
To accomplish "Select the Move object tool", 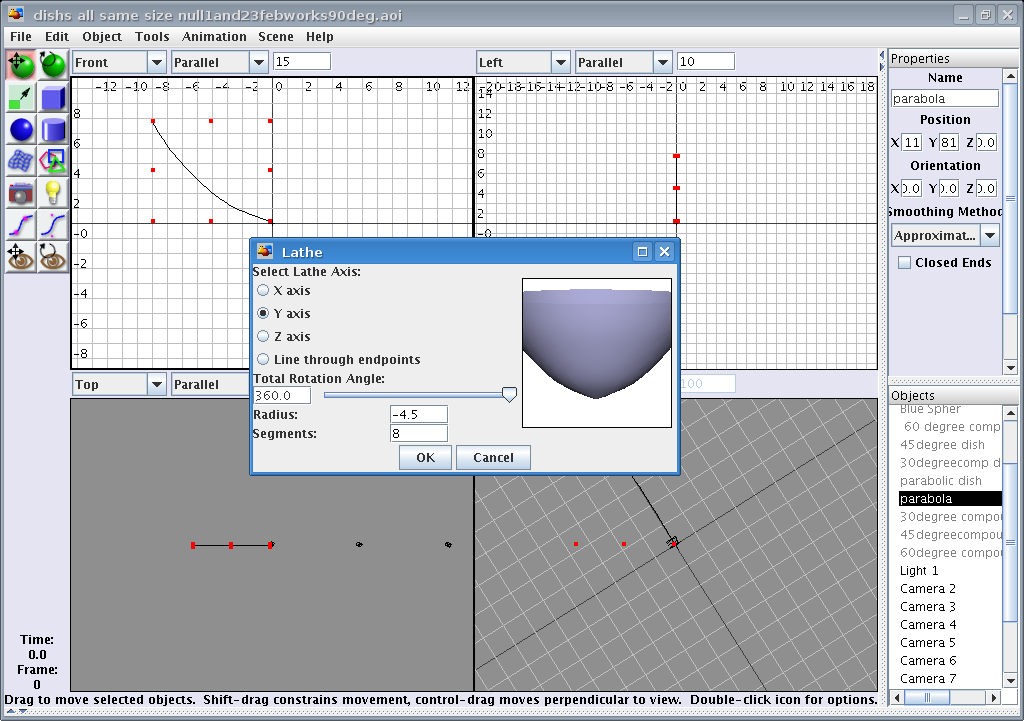I will point(21,65).
